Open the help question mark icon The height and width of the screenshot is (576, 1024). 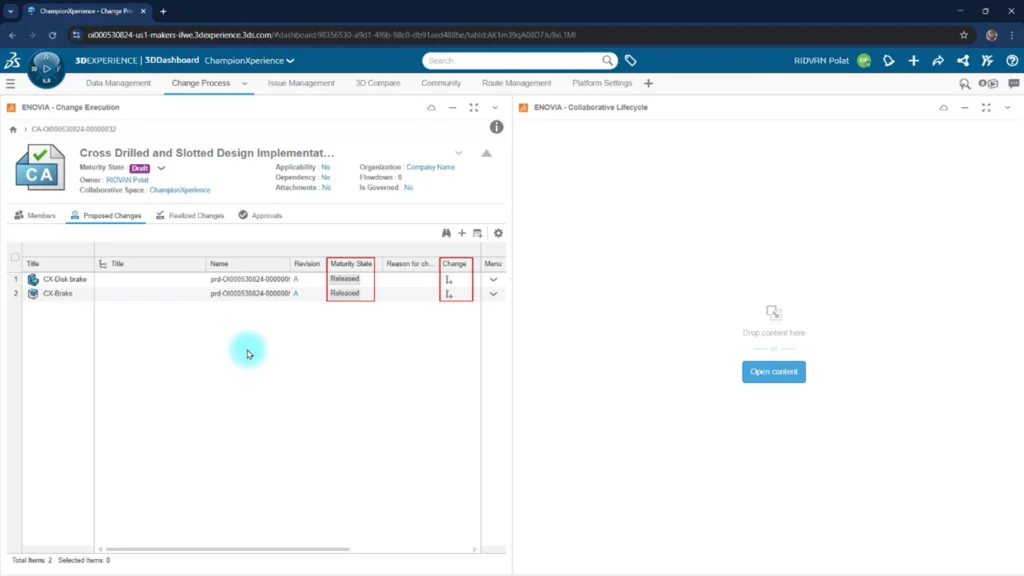1012,61
